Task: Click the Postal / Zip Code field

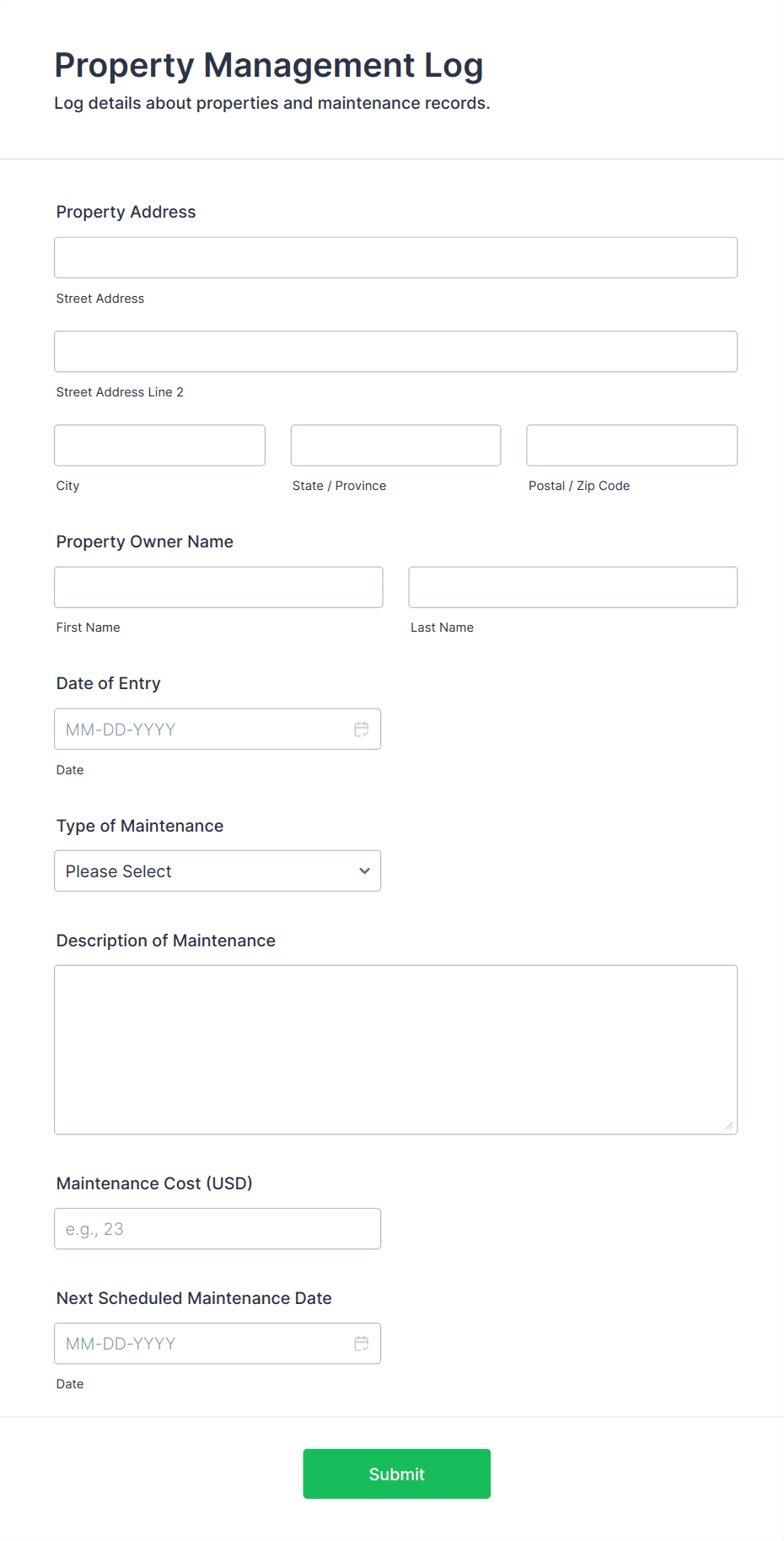Action: [x=631, y=445]
